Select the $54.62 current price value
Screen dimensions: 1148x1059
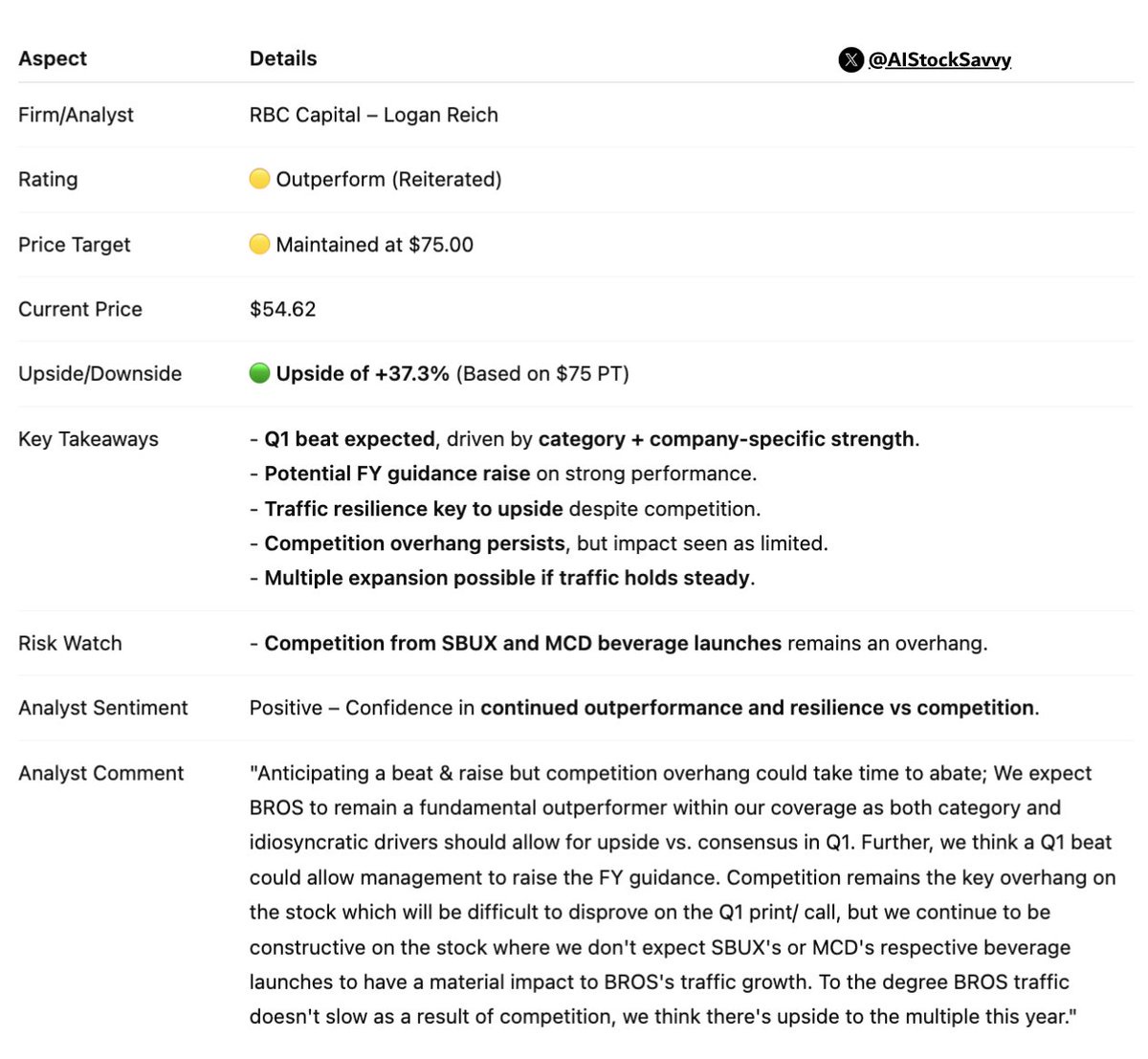pyautogui.click(x=282, y=309)
